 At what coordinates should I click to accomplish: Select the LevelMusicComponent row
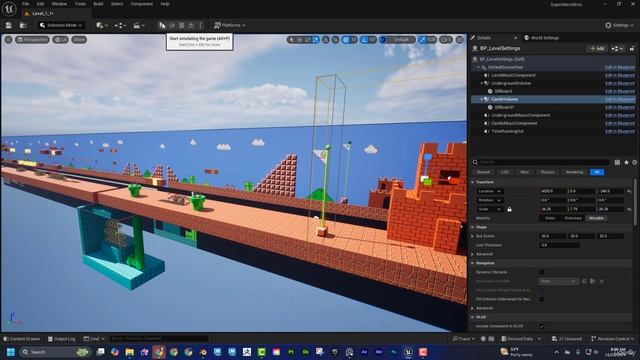point(553,75)
